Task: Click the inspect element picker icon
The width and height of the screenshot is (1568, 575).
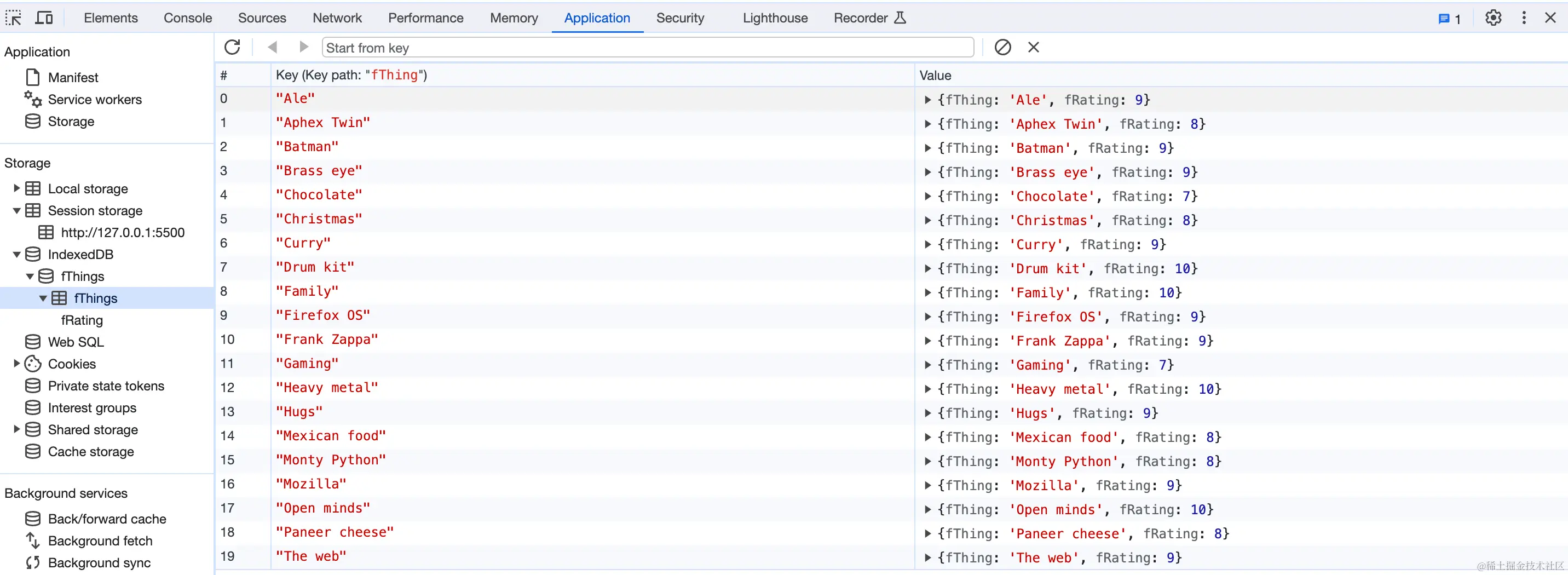Action: [x=13, y=18]
